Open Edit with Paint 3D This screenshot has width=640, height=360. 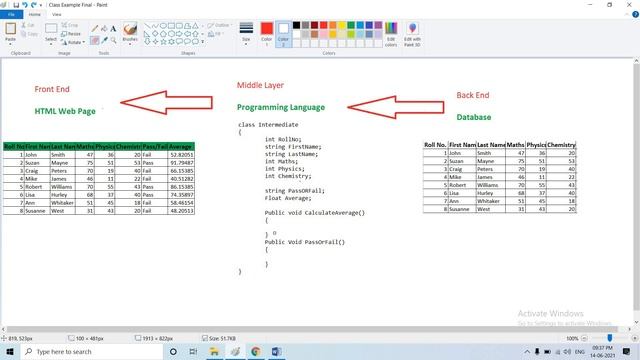[x=412, y=34]
